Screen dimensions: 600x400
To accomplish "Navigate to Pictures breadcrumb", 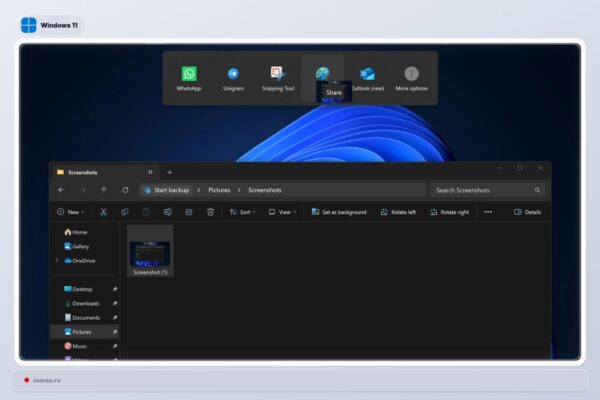I will coord(219,190).
